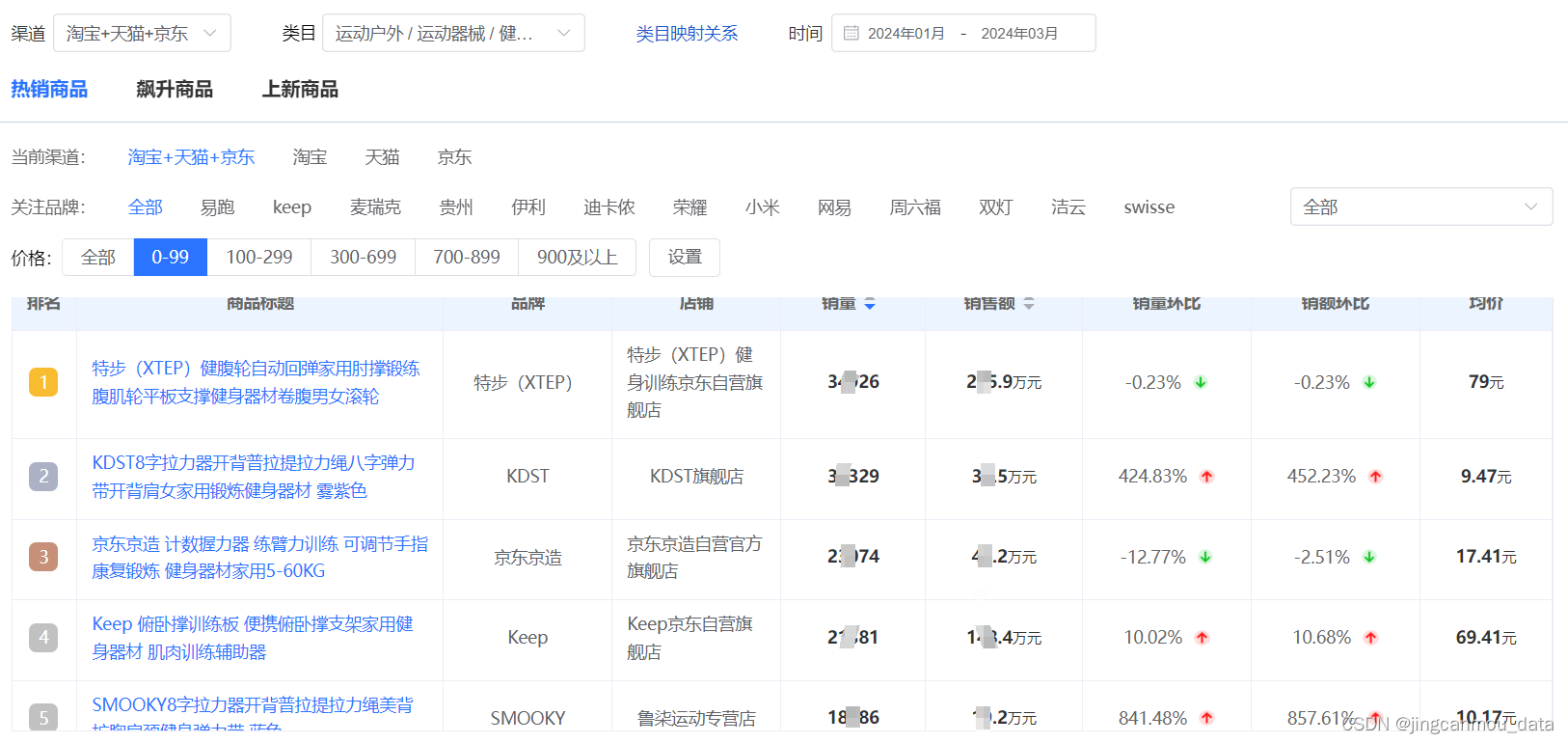Viewport: 1568px width, 743px height.
Task: Sort by 销量 using its sort icon
Action: [870, 303]
